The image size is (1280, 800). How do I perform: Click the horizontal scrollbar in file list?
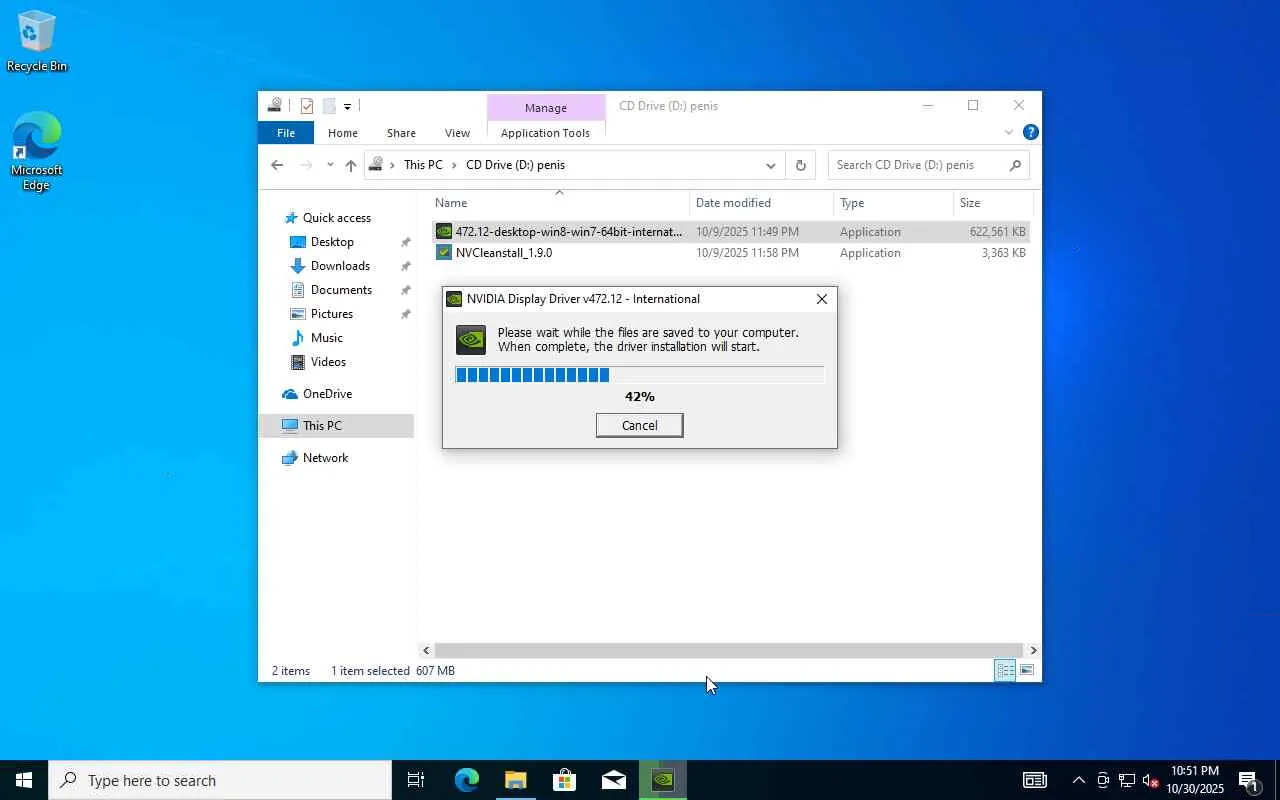(728, 650)
